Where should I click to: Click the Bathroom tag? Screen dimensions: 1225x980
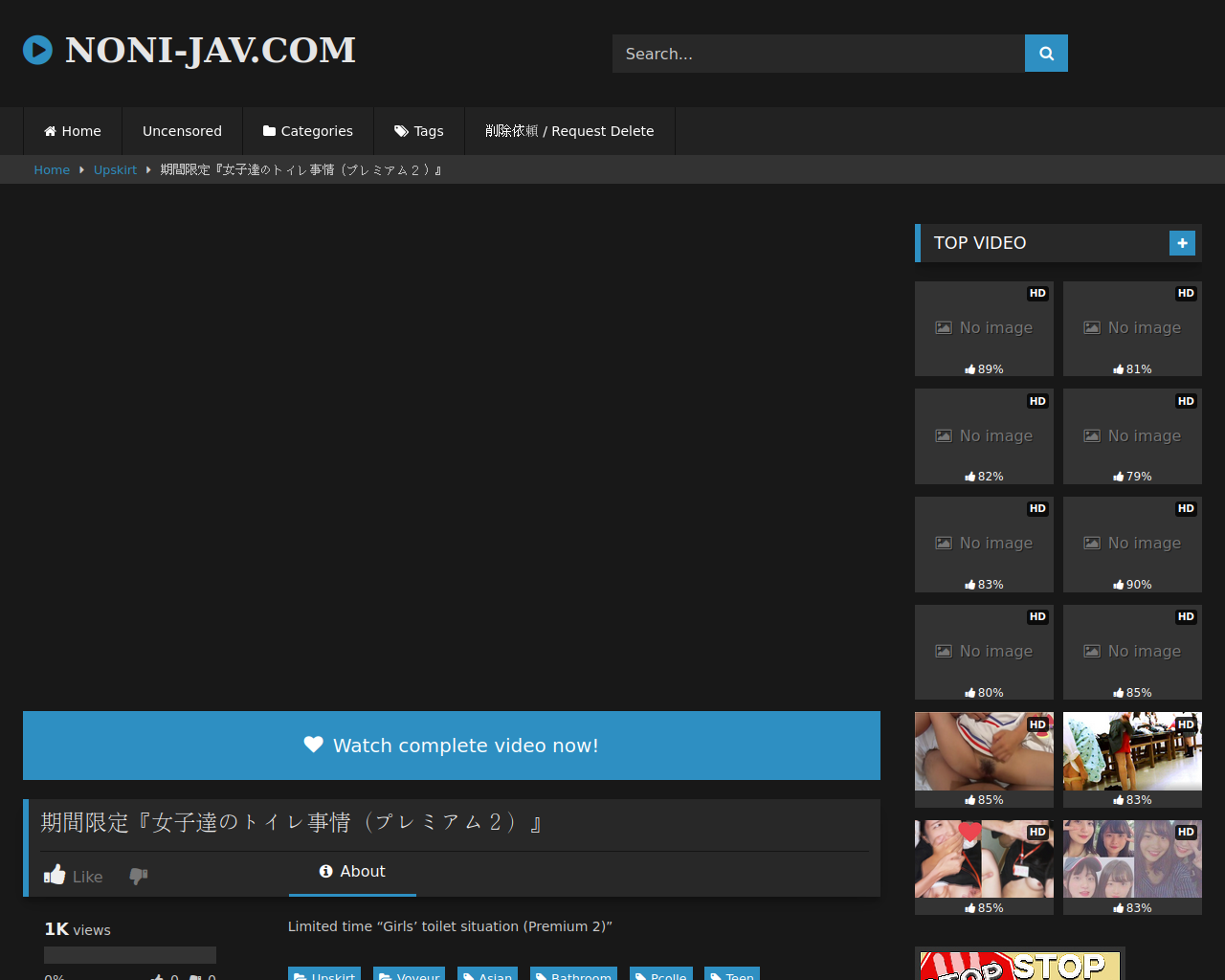click(573, 974)
